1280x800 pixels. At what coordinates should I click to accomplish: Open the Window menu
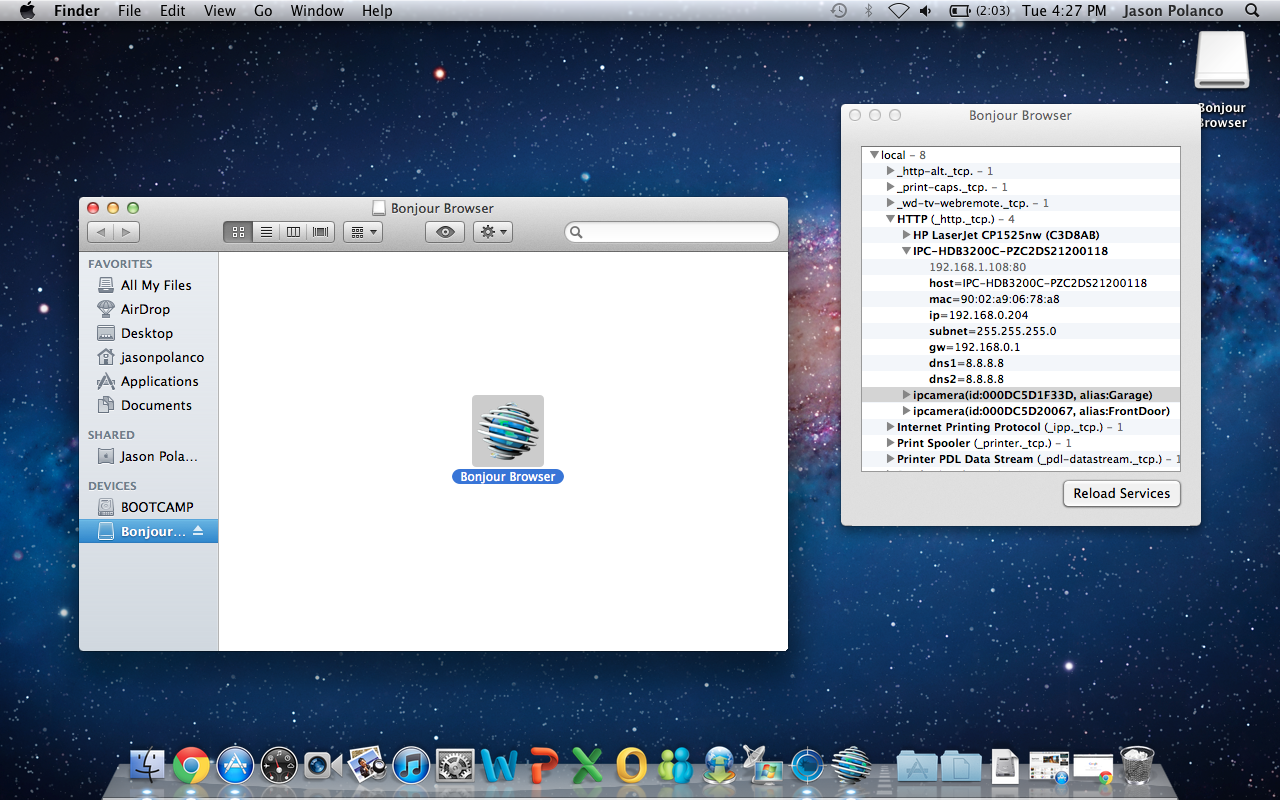(316, 11)
